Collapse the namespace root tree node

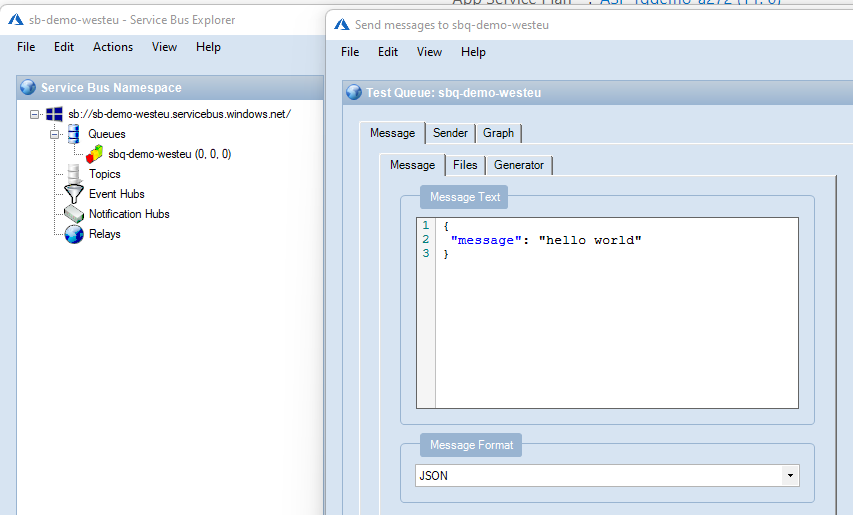tap(35, 114)
